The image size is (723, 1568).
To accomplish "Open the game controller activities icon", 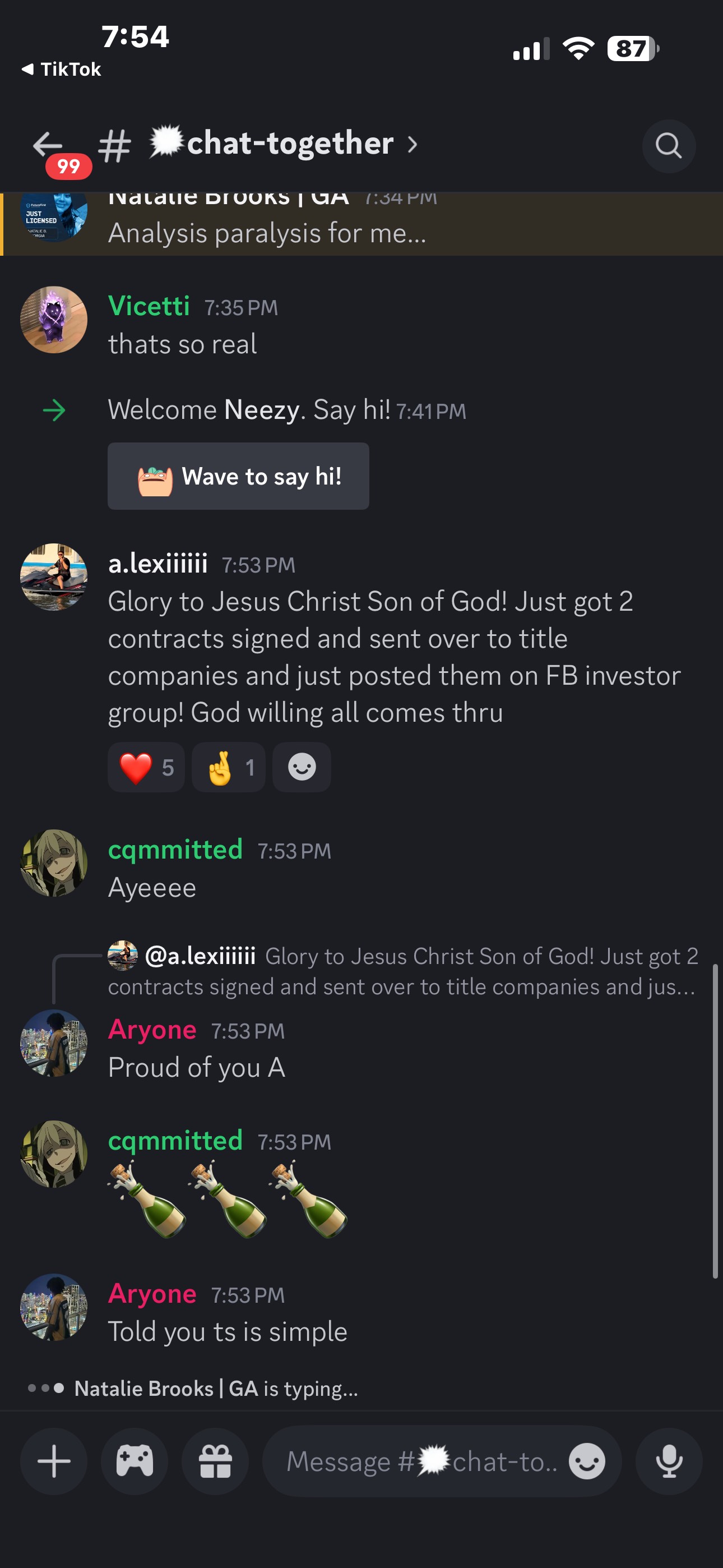I will point(135,1461).
